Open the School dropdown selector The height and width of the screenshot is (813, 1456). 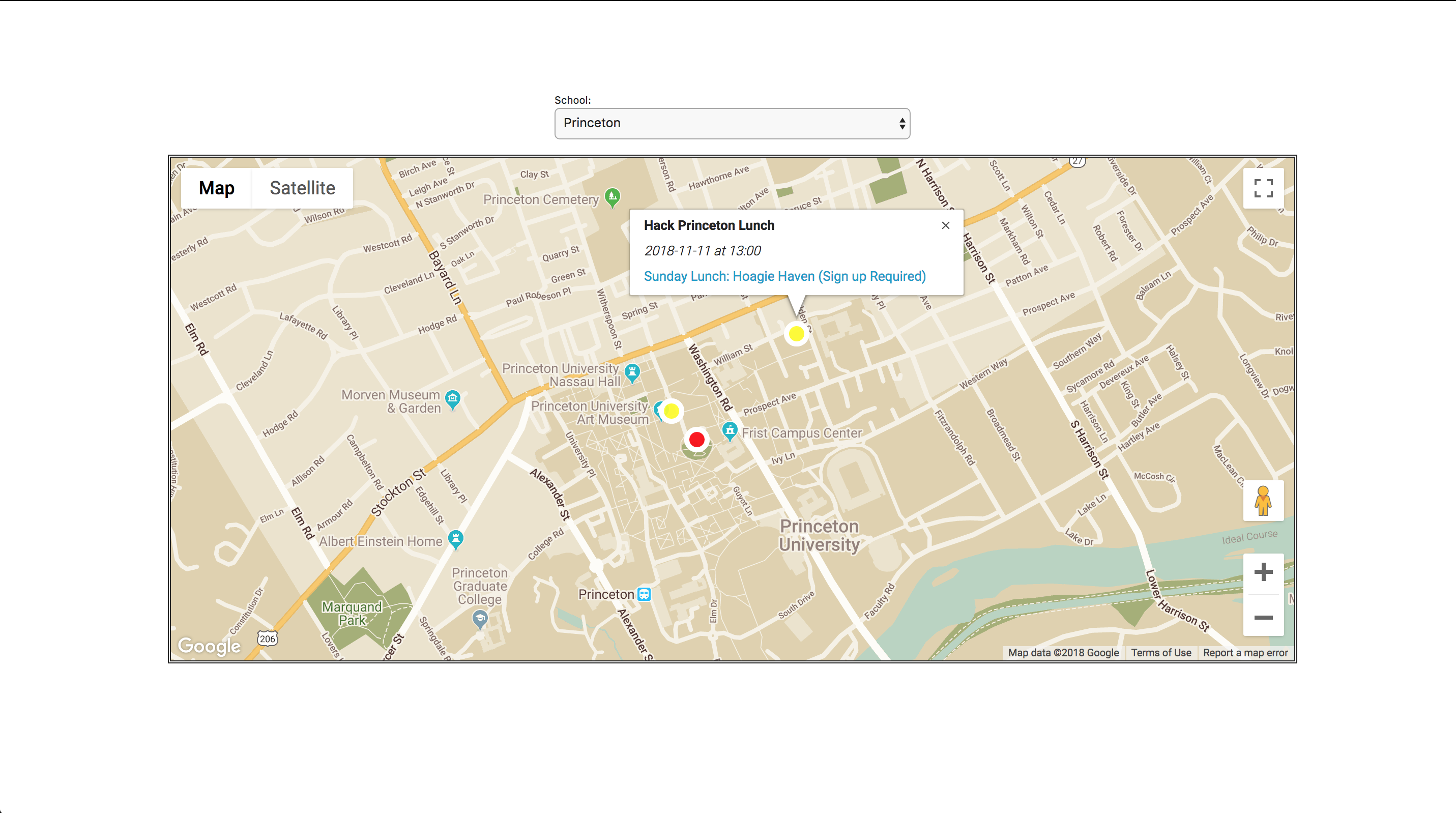(x=732, y=123)
